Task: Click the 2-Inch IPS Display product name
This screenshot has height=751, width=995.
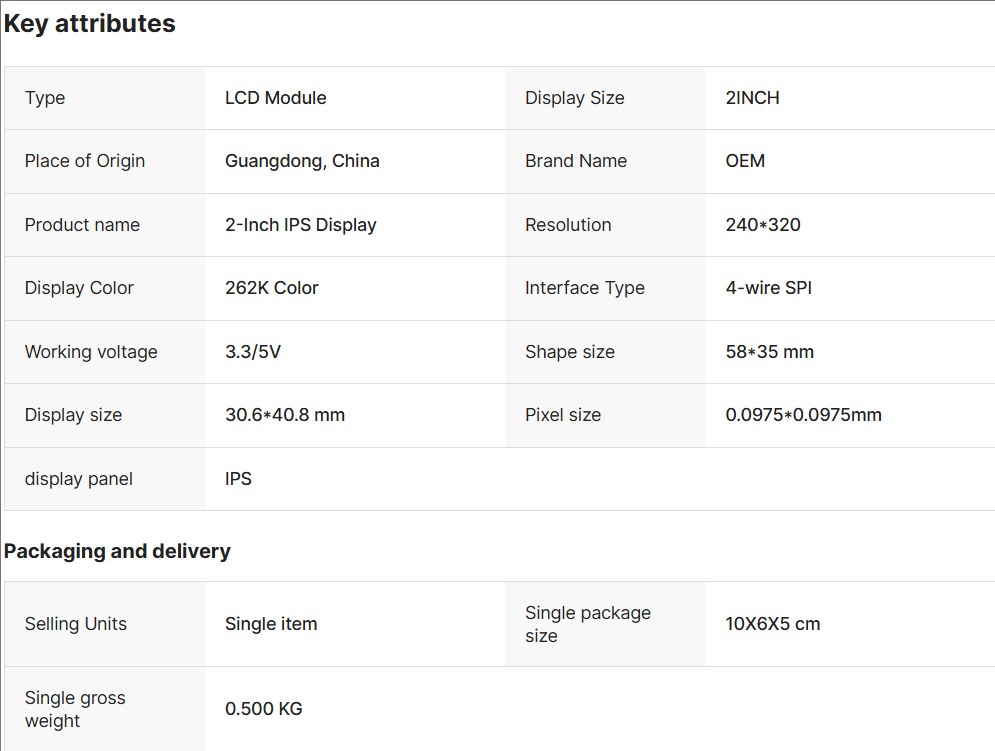Action: (x=301, y=225)
